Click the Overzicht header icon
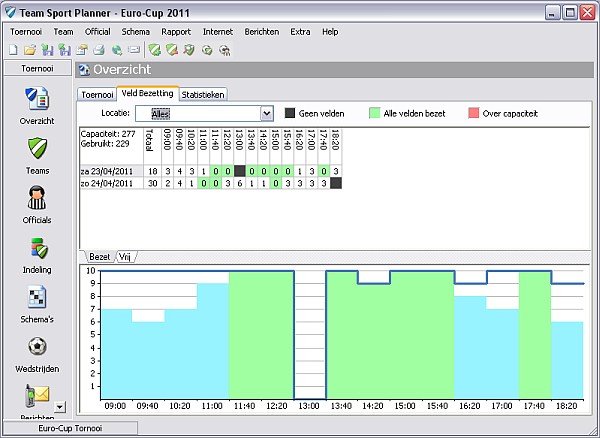 click(84, 70)
